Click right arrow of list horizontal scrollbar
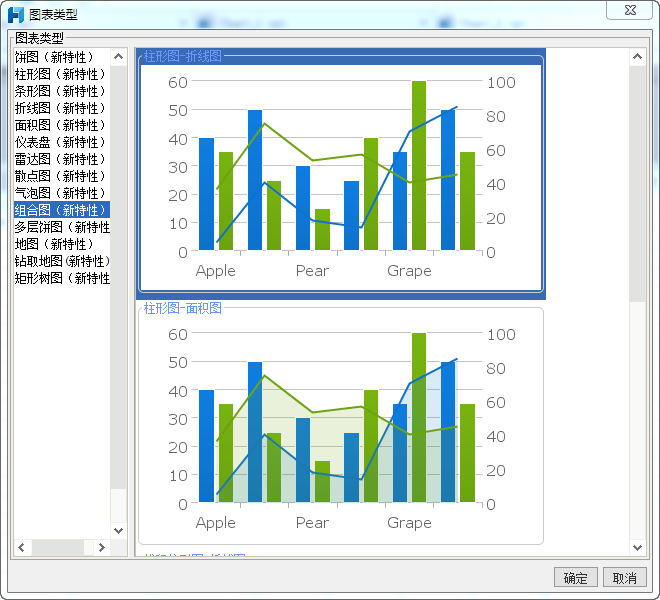The height and width of the screenshot is (600, 660). point(101,547)
